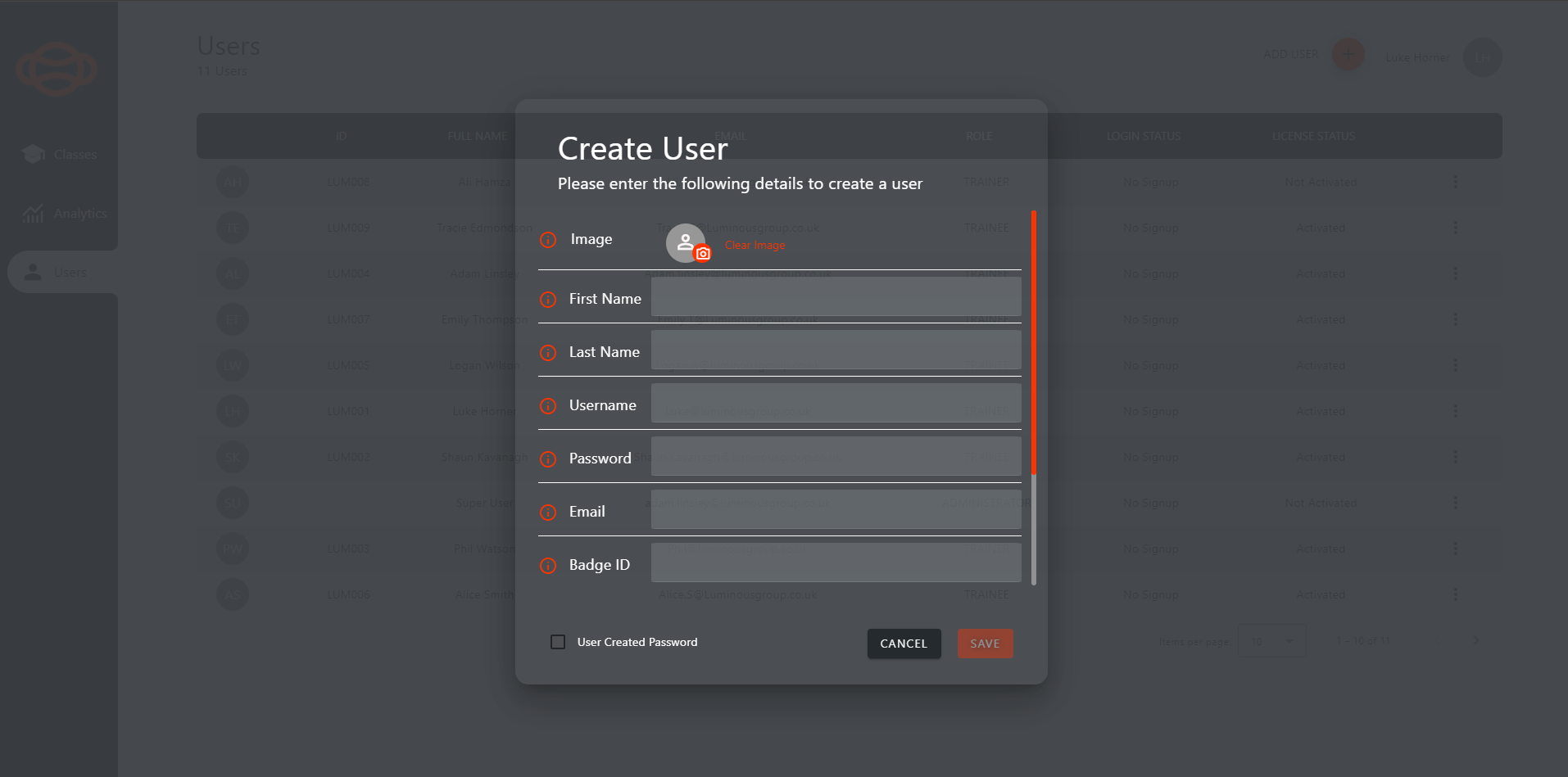Click the ADD USER plus icon
This screenshot has width=1568, height=777.
click(1347, 54)
